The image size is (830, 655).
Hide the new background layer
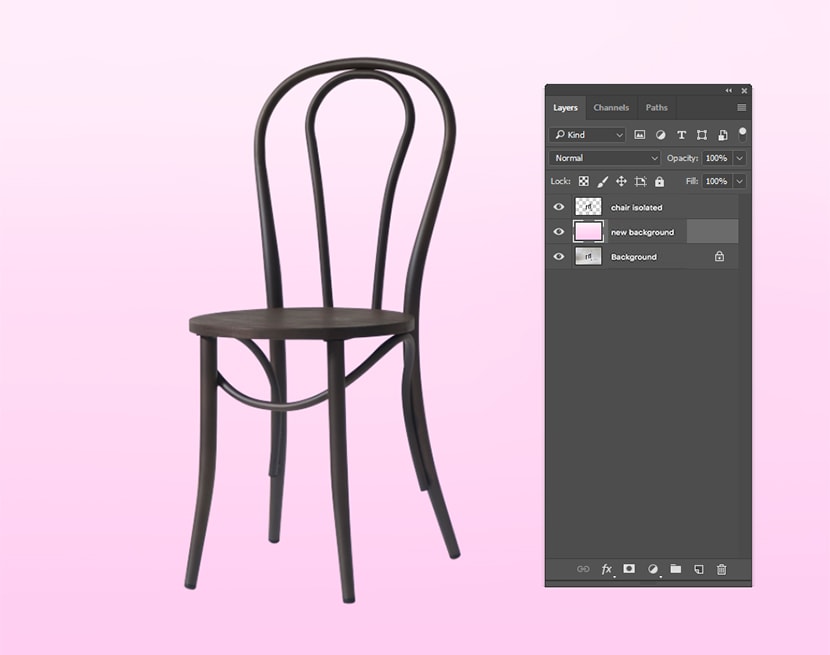point(558,232)
